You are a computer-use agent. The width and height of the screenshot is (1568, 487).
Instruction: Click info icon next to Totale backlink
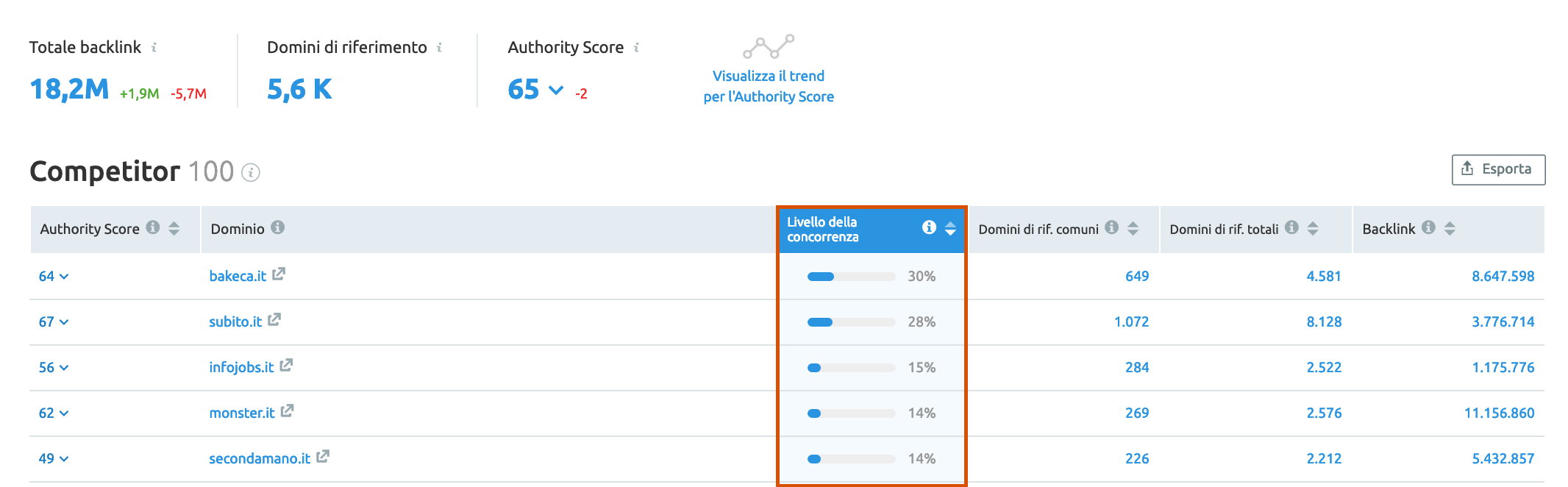(x=154, y=48)
